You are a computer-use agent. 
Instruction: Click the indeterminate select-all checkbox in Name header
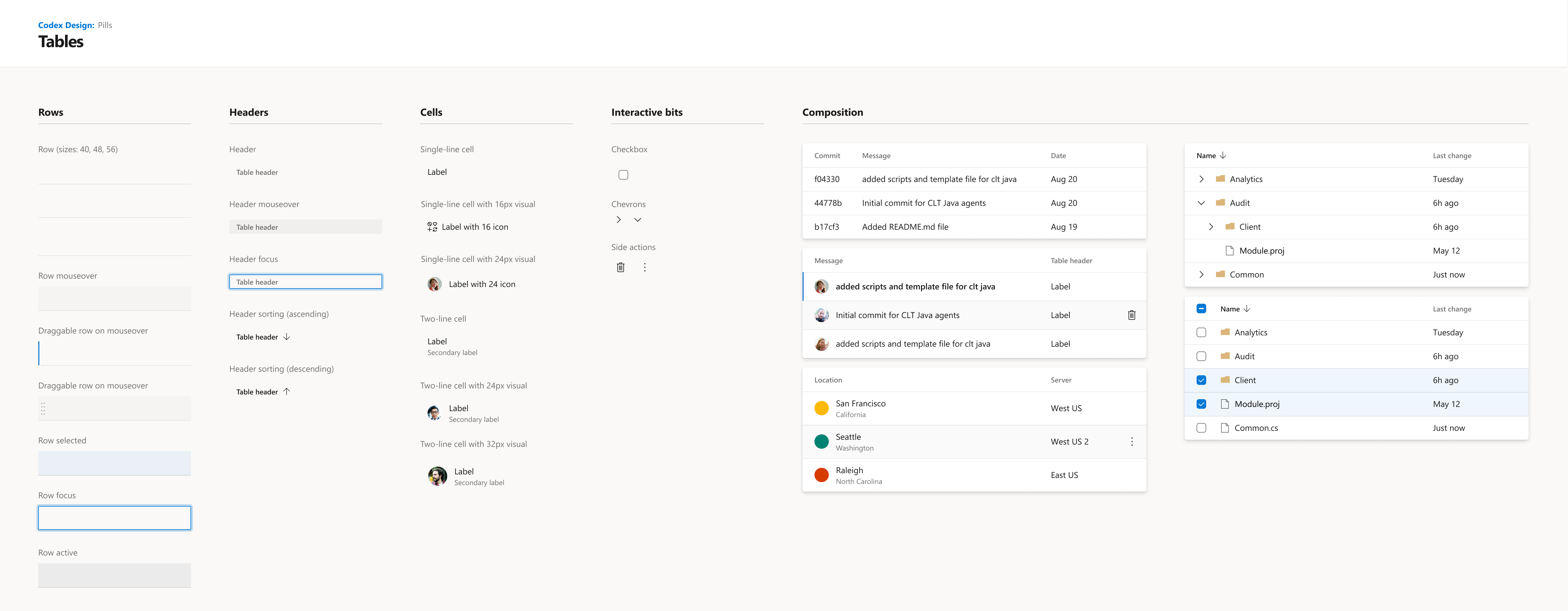coord(1201,308)
